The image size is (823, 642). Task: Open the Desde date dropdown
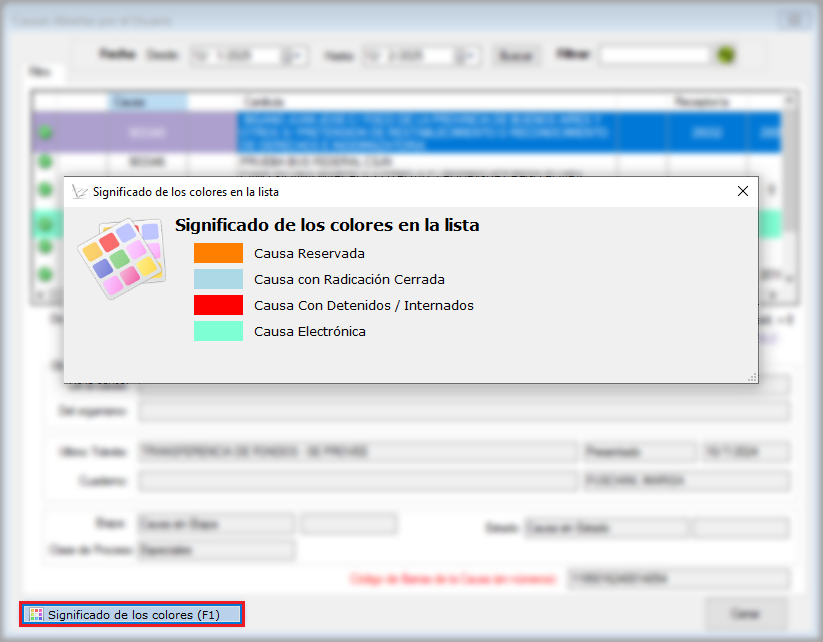pos(296,56)
